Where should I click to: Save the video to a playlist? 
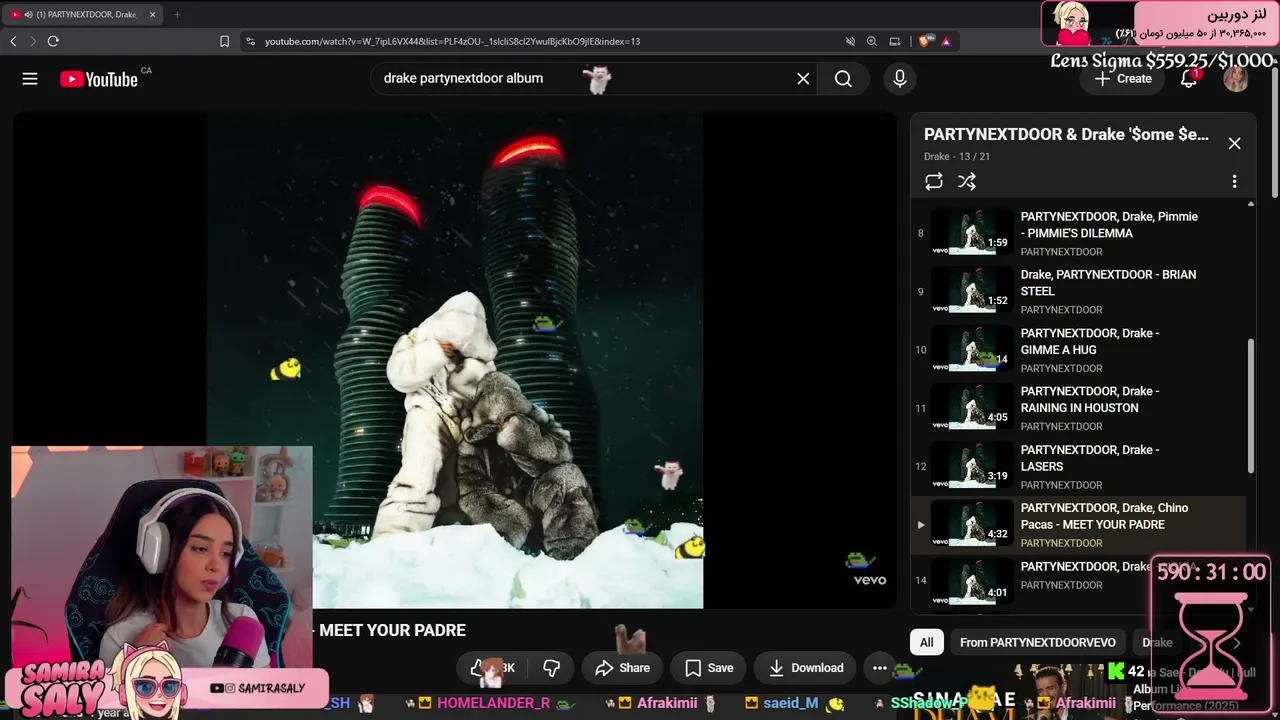point(709,668)
